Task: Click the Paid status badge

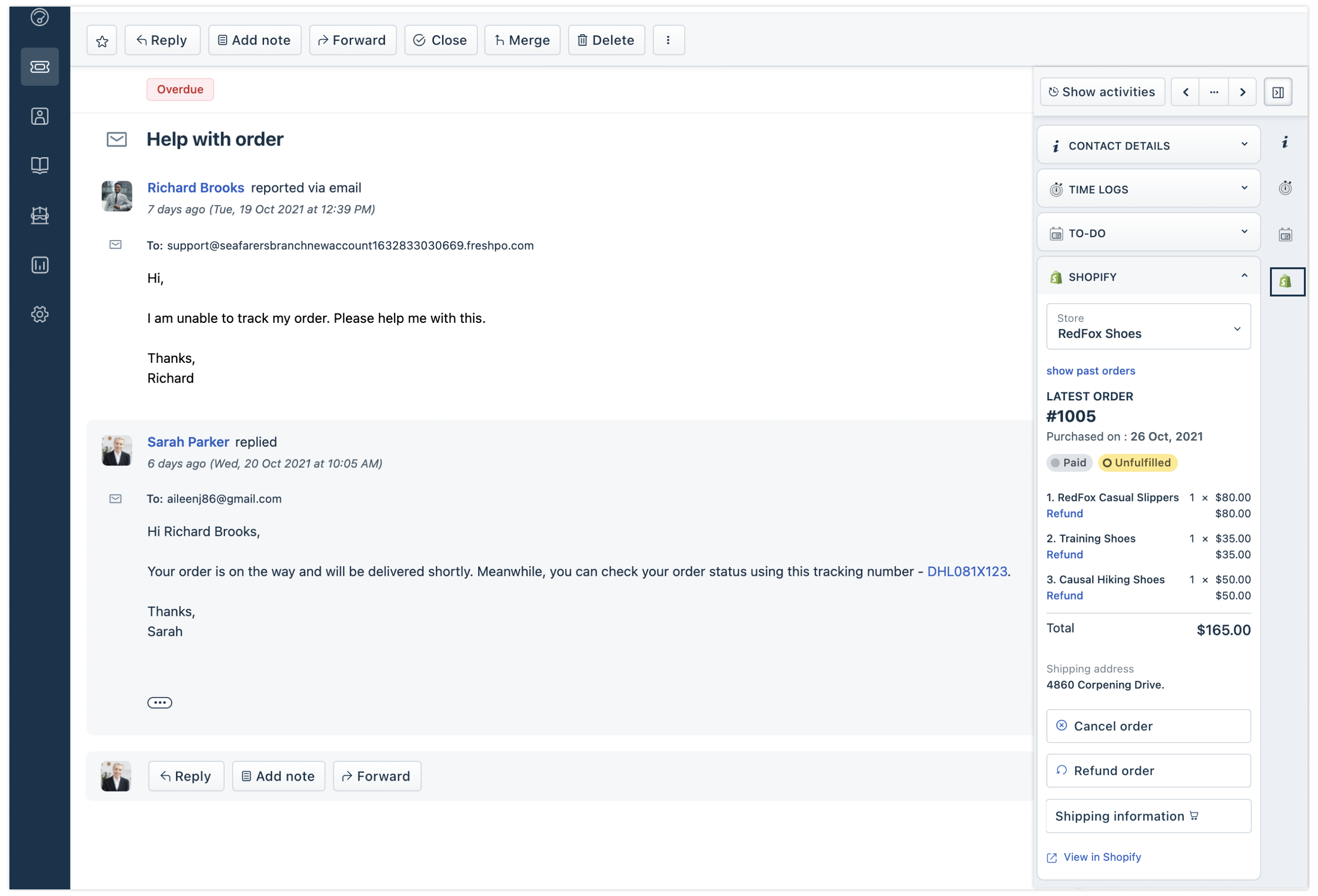Action: [x=1069, y=462]
